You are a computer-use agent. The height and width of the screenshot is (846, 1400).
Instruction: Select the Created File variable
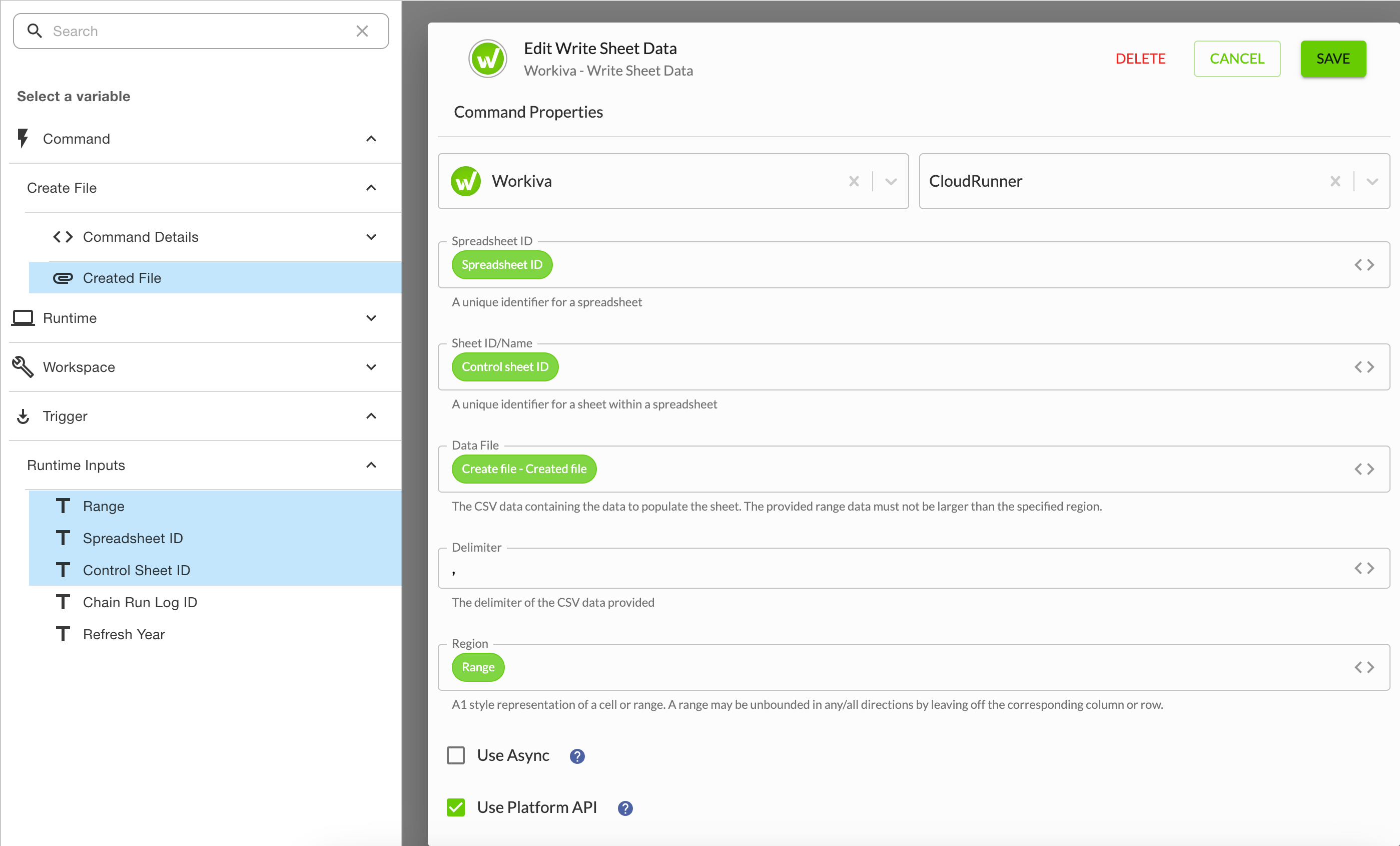point(215,277)
